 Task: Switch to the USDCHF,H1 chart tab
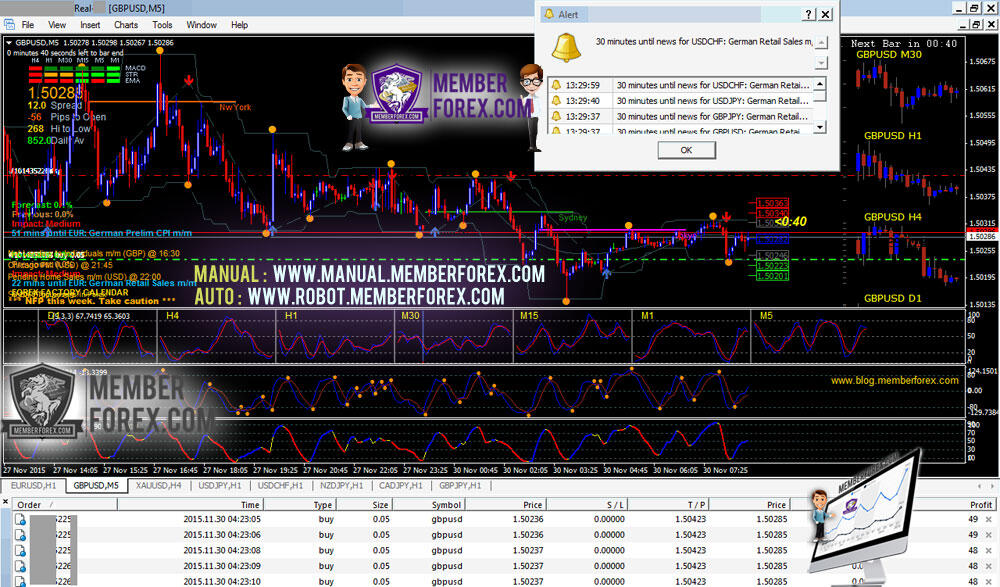click(x=281, y=486)
